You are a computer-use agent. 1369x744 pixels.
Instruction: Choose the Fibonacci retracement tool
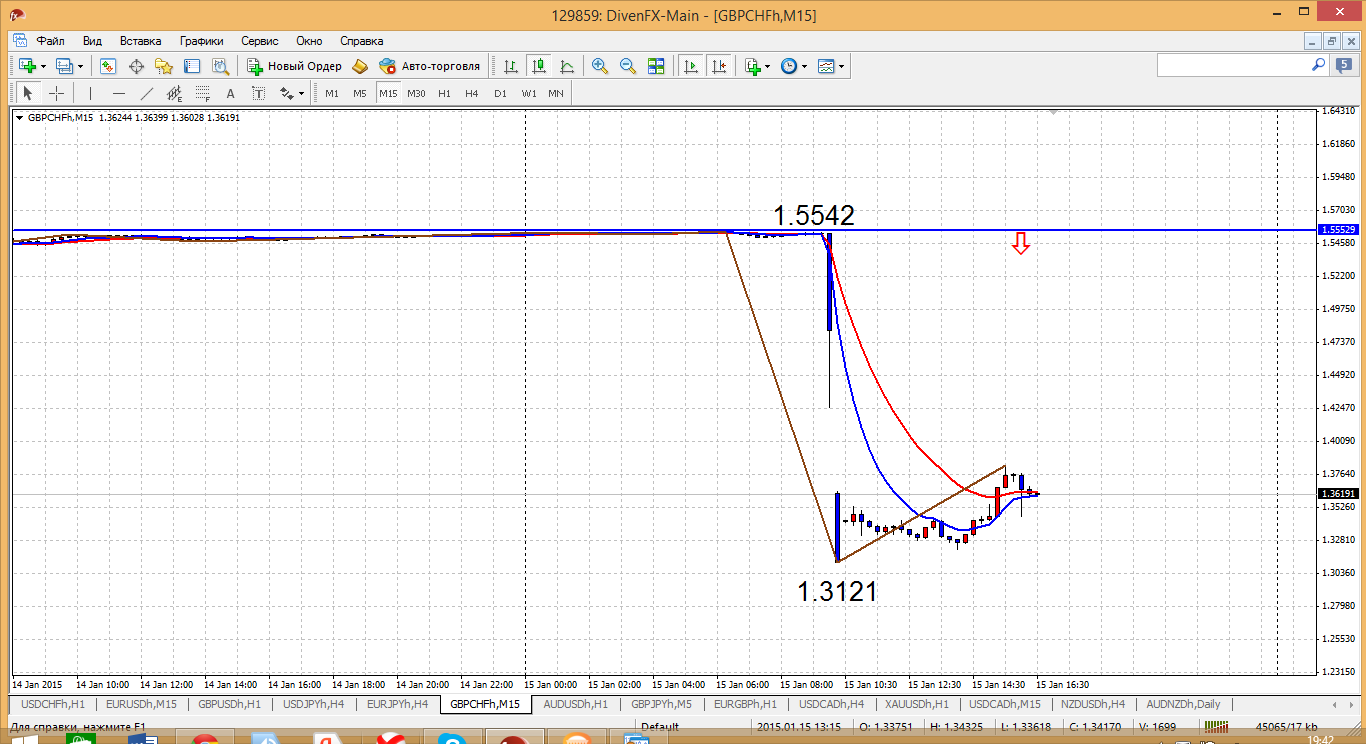tap(203, 93)
